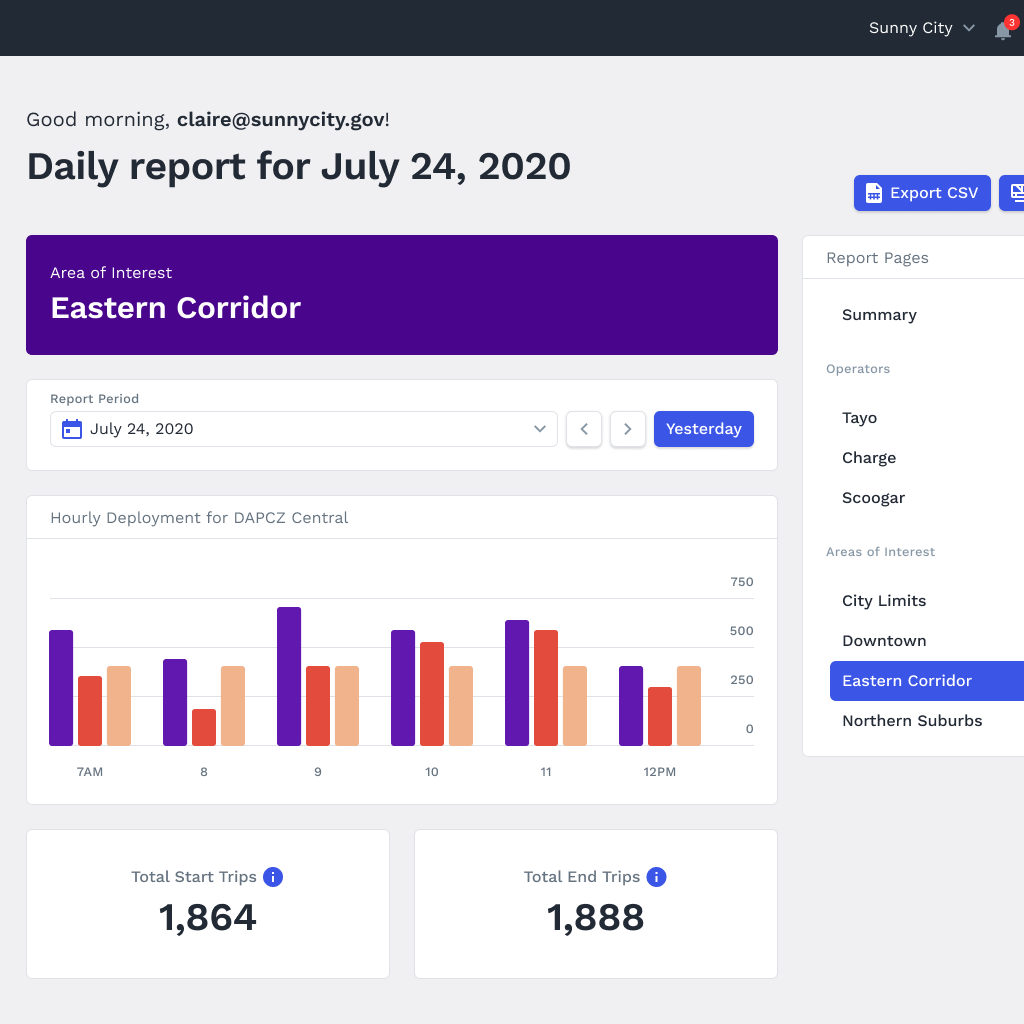Viewport: 1024px width, 1024px height.
Task: Click the Yesterday button
Action: click(x=704, y=429)
